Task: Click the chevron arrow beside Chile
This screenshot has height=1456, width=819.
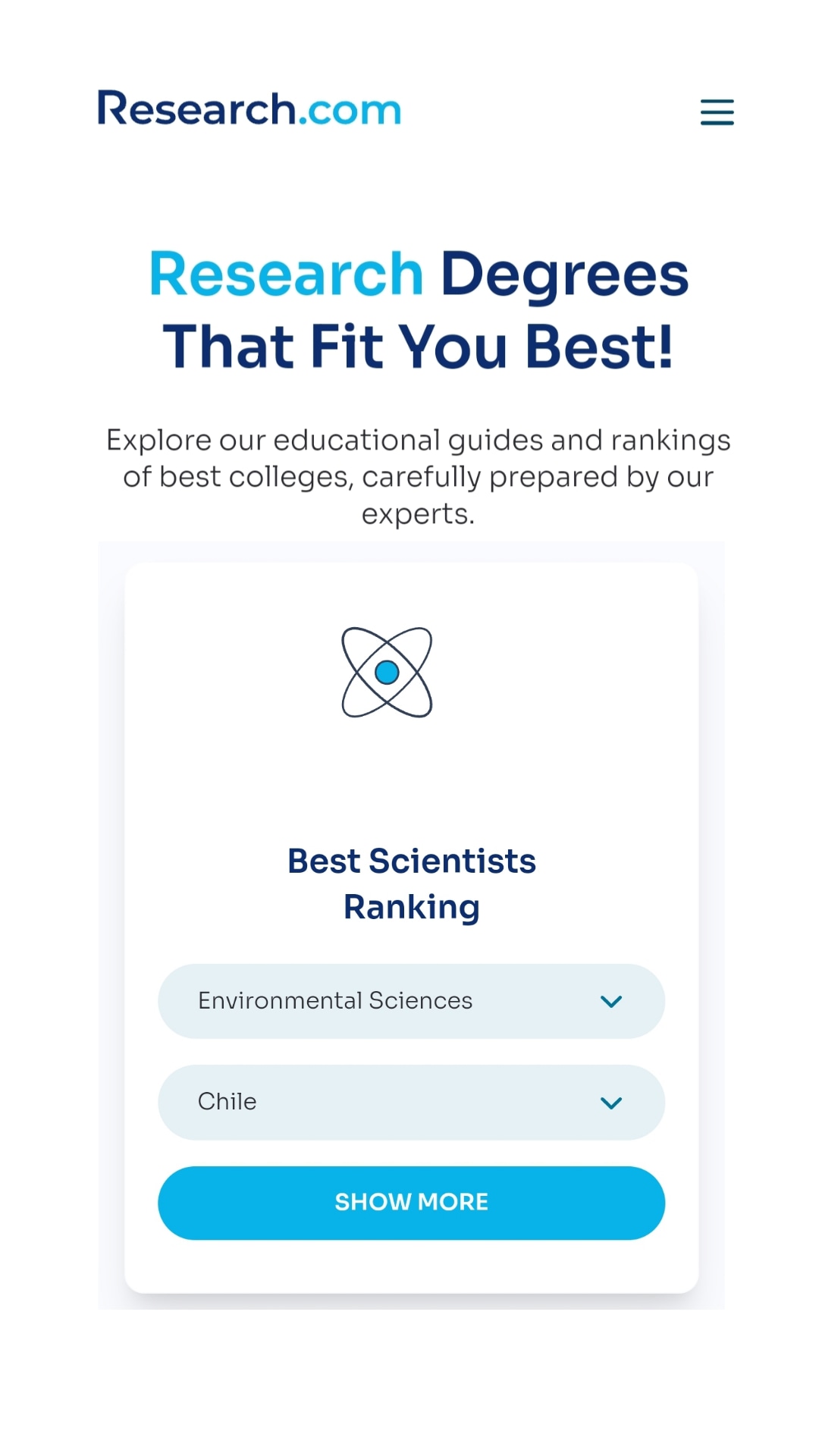Action: point(611,1103)
